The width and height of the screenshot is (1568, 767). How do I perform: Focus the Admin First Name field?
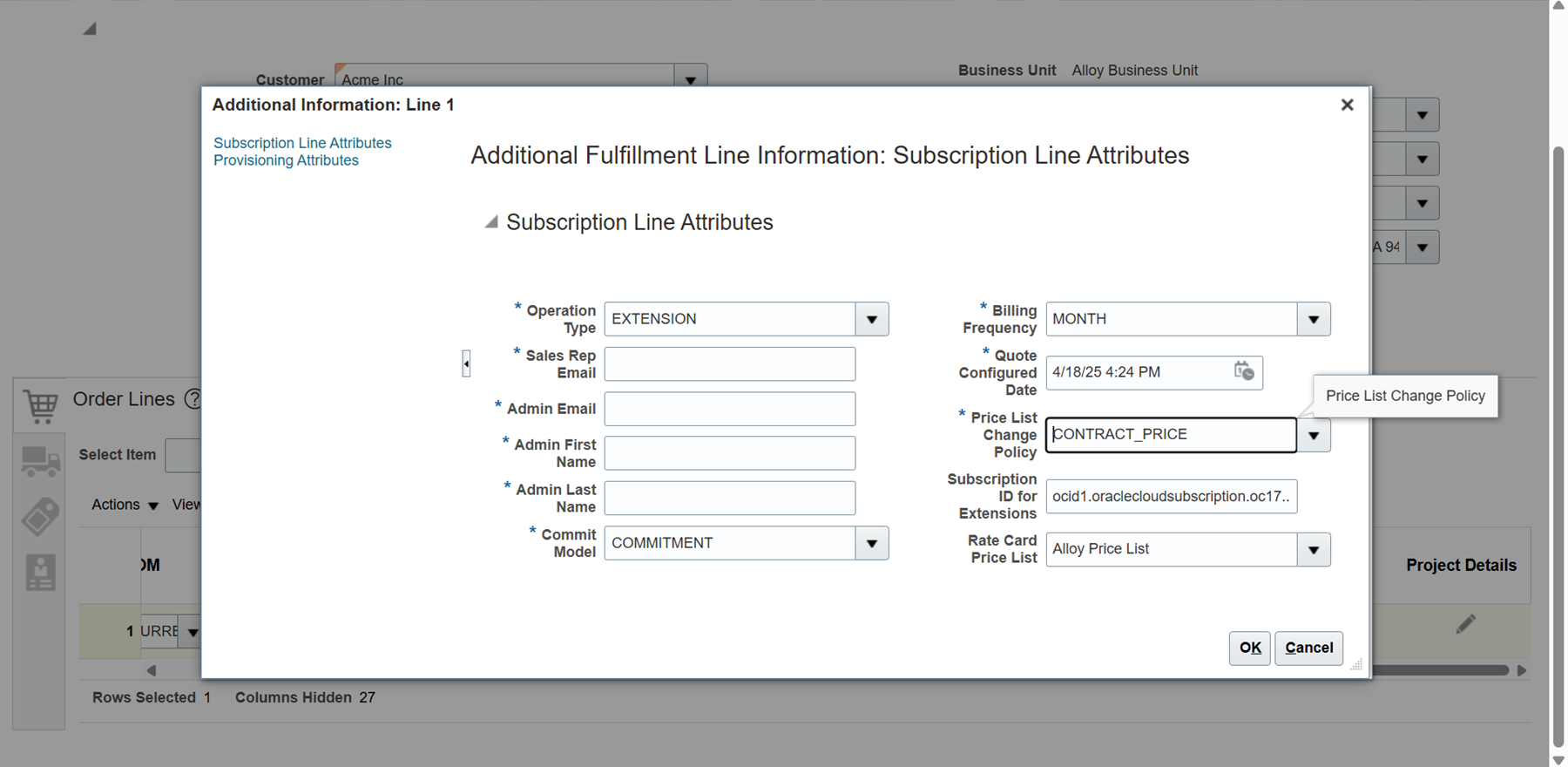730,453
